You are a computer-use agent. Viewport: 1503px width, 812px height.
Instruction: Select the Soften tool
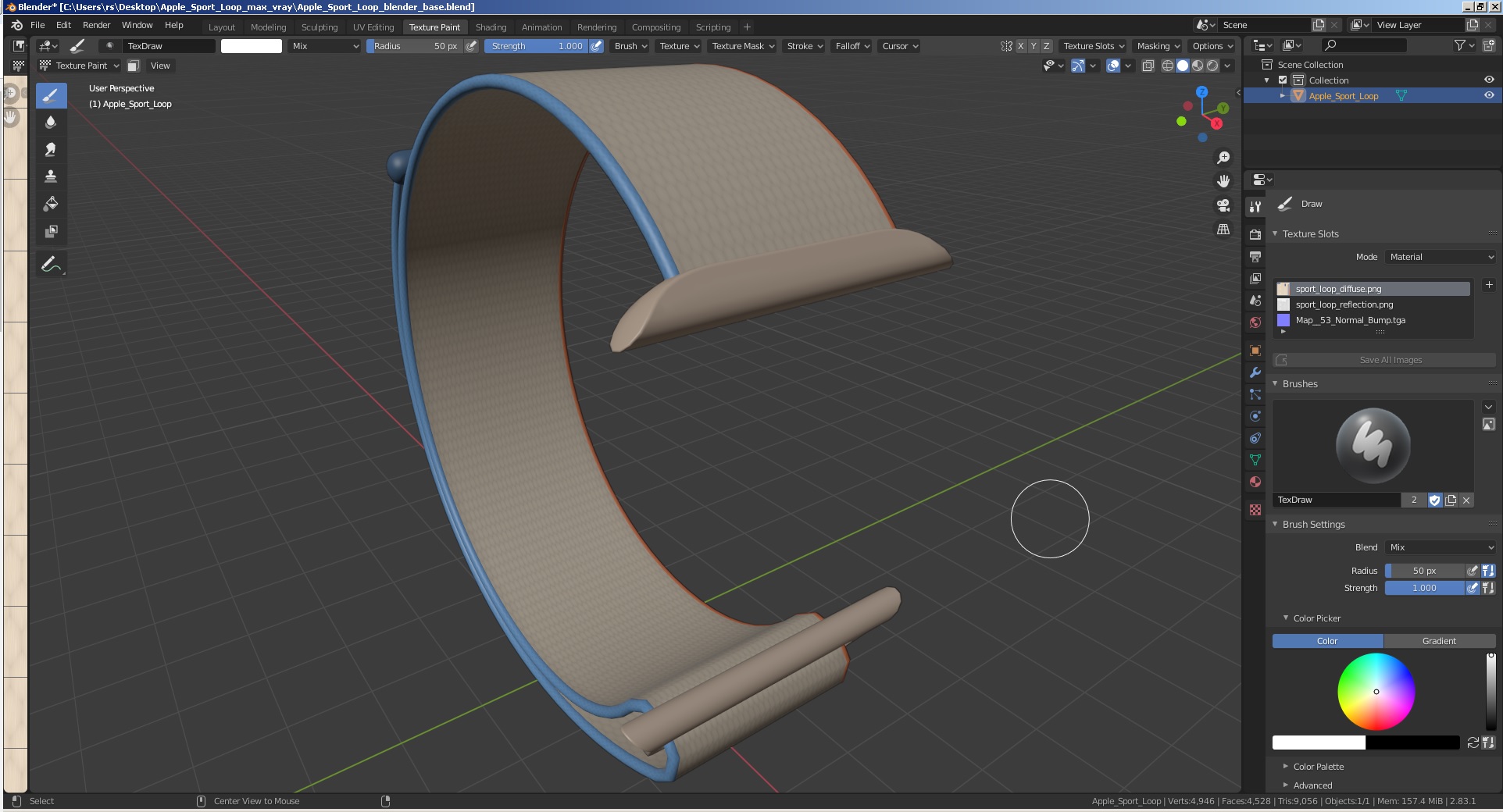[x=51, y=123]
